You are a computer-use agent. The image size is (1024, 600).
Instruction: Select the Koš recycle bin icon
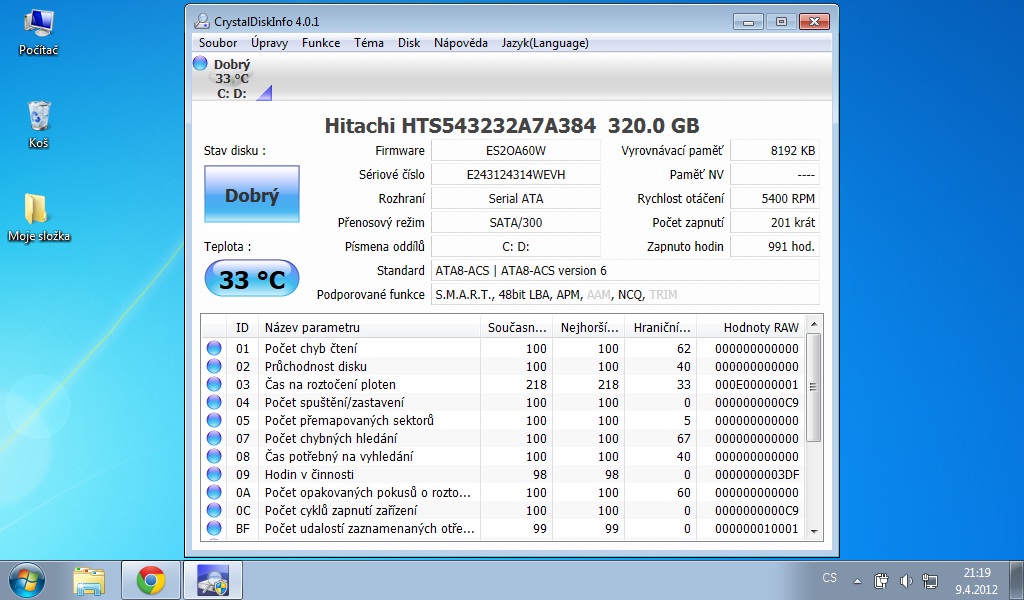(x=39, y=125)
